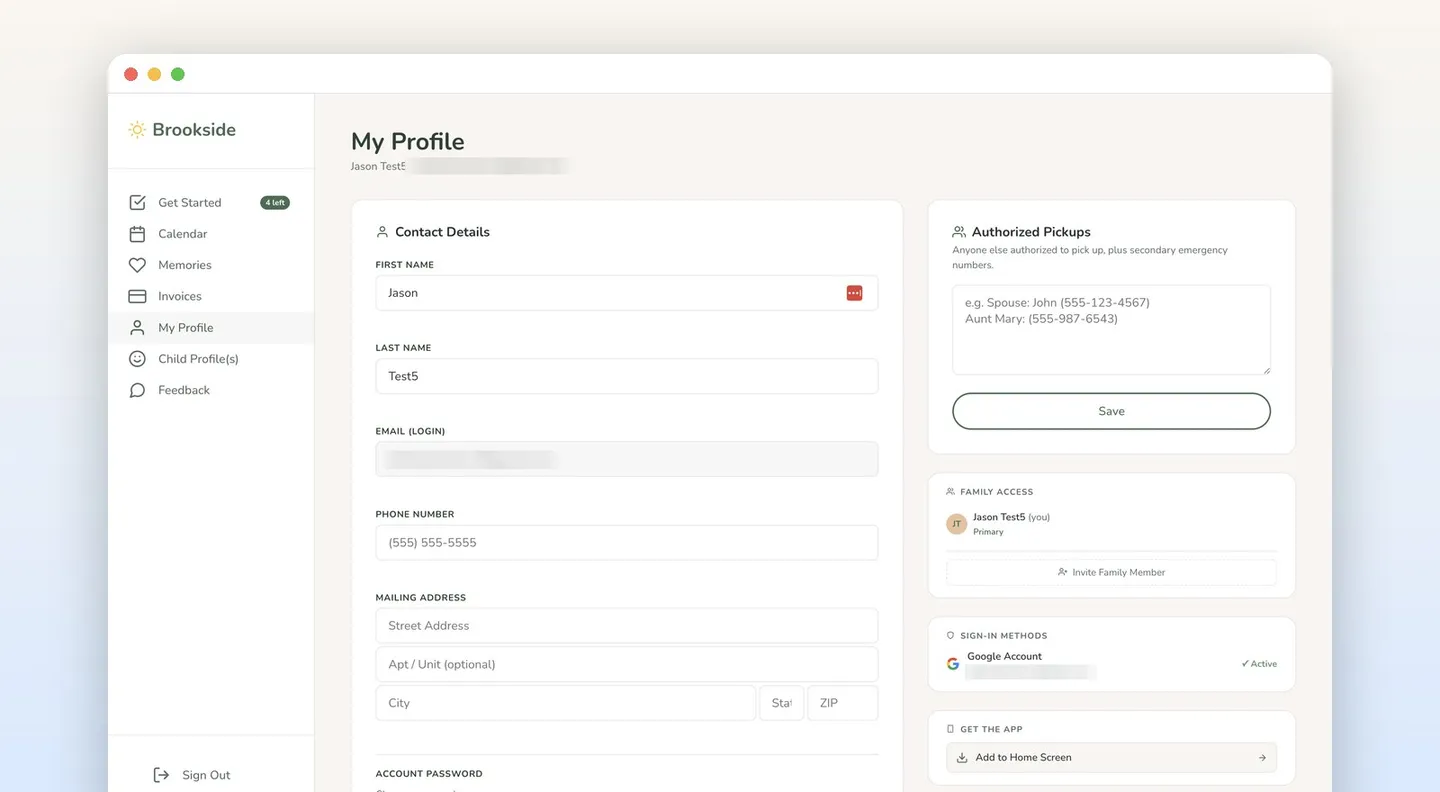This screenshot has height=792, width=1440.
Task: Click the download icon on Add to Home Screen
Action: coord(962,758)
